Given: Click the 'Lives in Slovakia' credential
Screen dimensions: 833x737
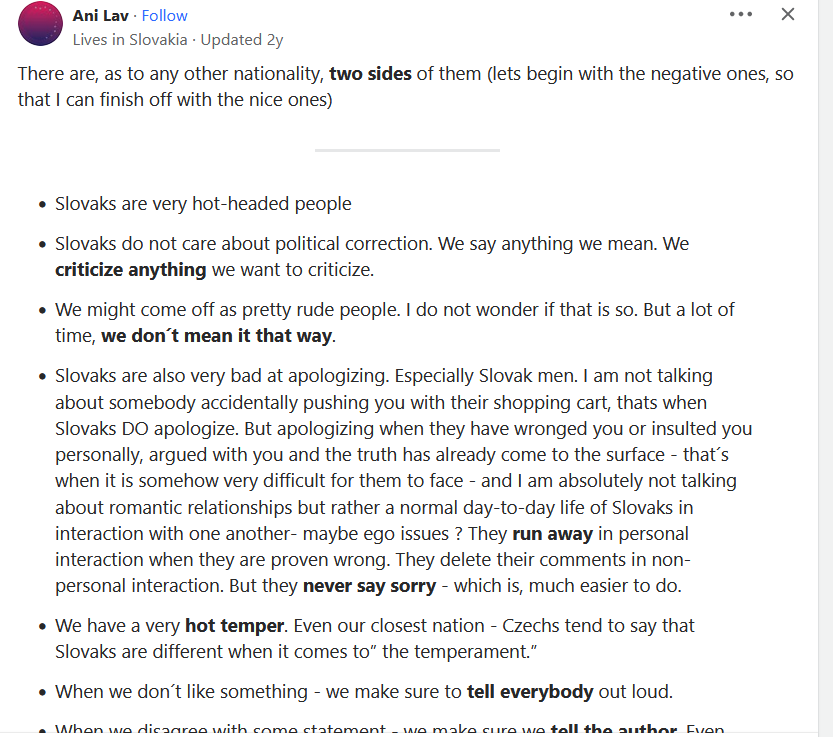Looking at the screenshot, I should tap(130, 40).
